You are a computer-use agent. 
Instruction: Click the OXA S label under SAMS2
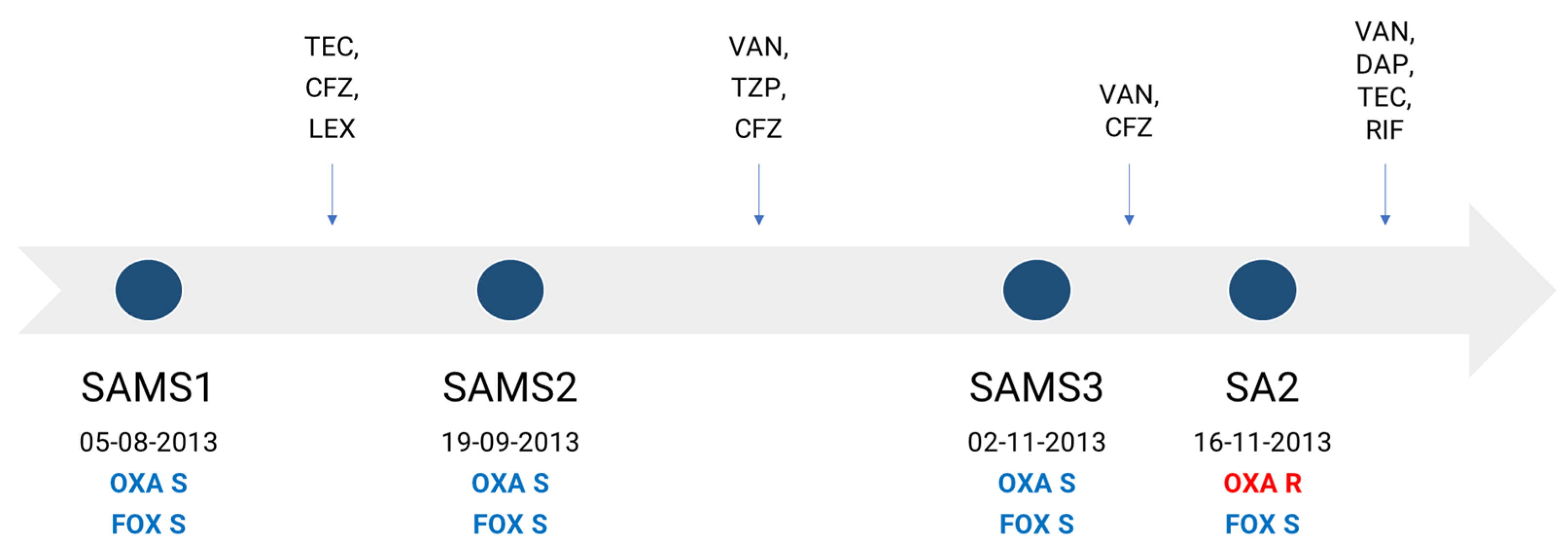pos(510,483)
